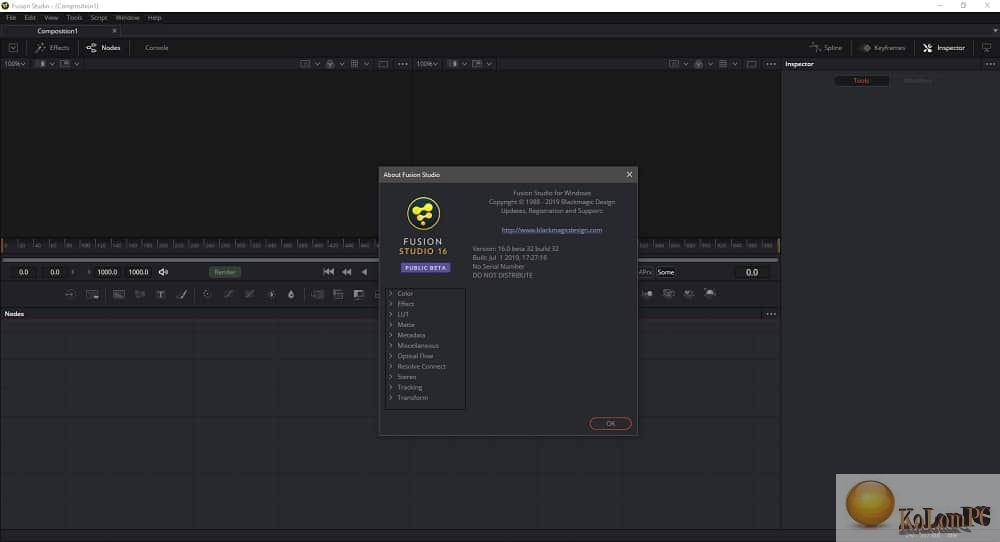Select the Composition1 tab
The width and height of the screenshot is (1000, 542).
(x=57, y=31)
